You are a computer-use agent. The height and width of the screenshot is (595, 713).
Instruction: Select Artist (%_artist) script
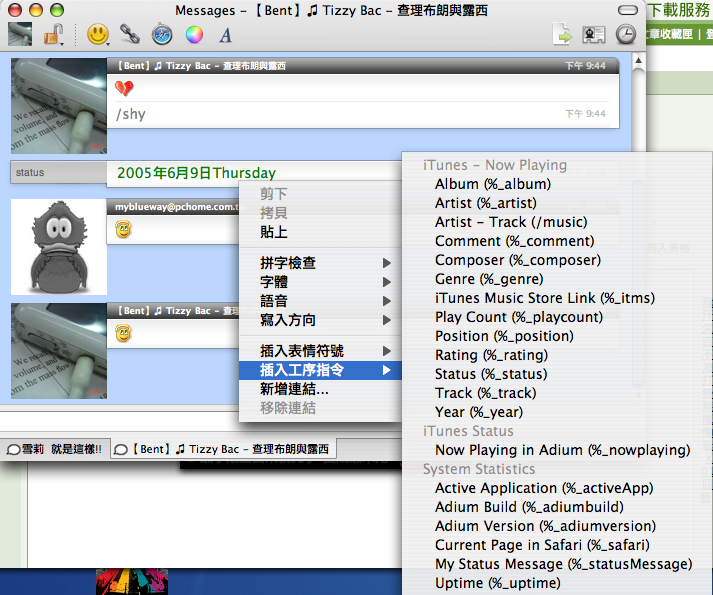click(557, 203)
